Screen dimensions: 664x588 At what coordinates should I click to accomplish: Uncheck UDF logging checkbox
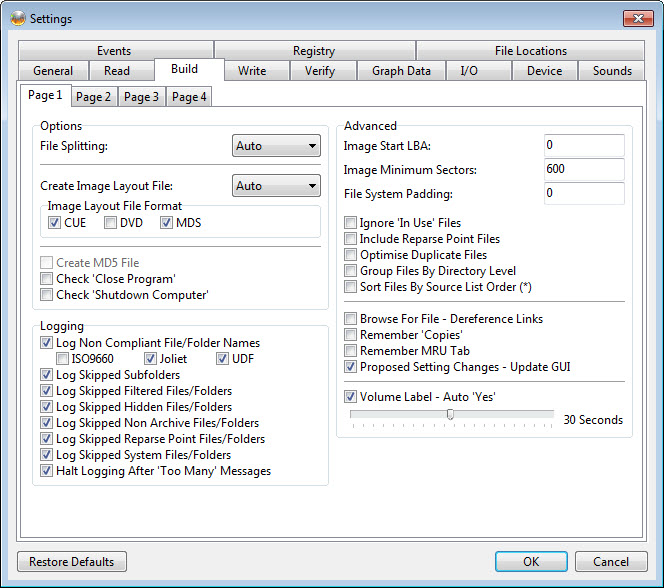(222, 359)
